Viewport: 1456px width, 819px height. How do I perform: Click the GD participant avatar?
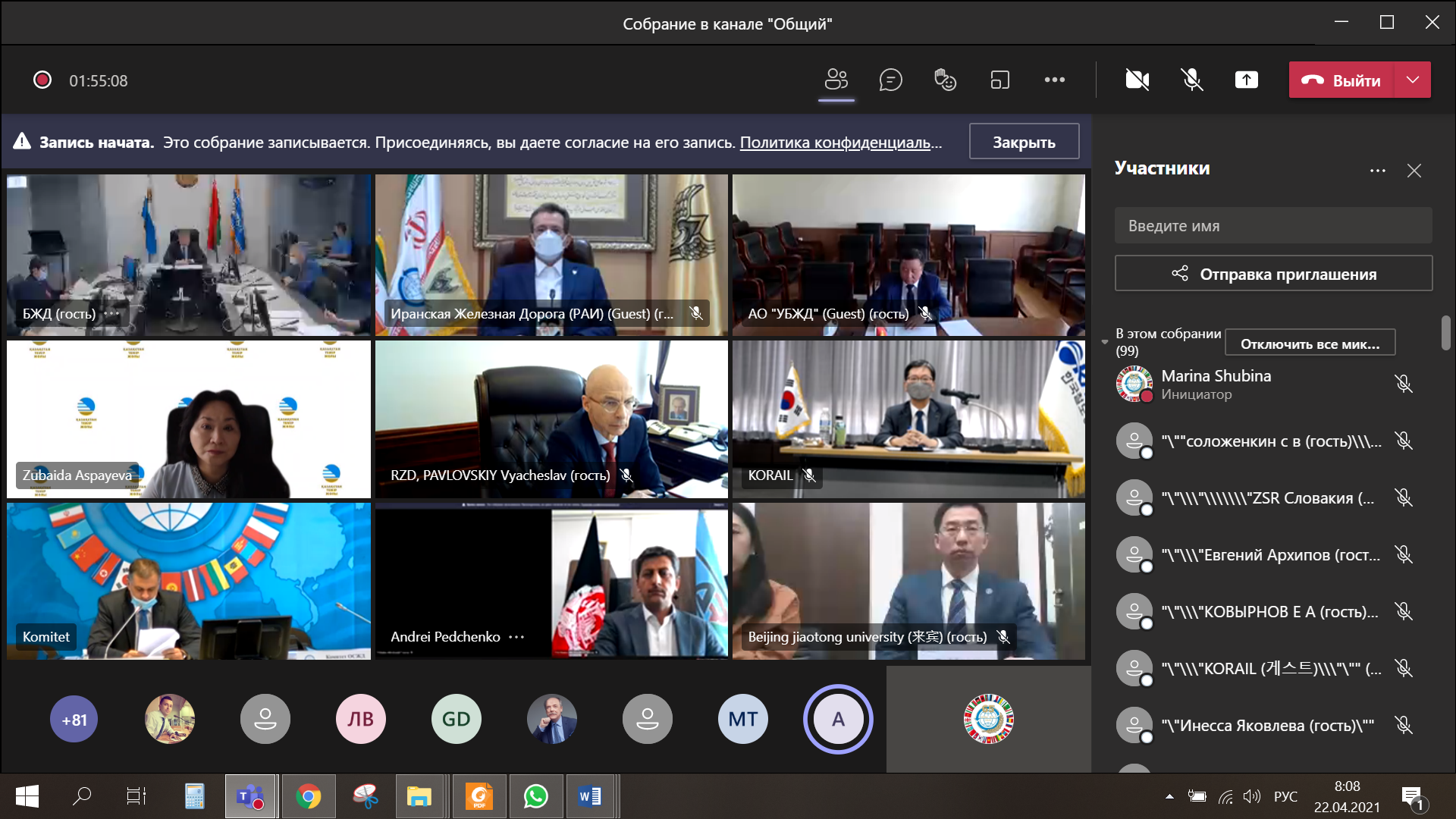click(x=457, y=719)
